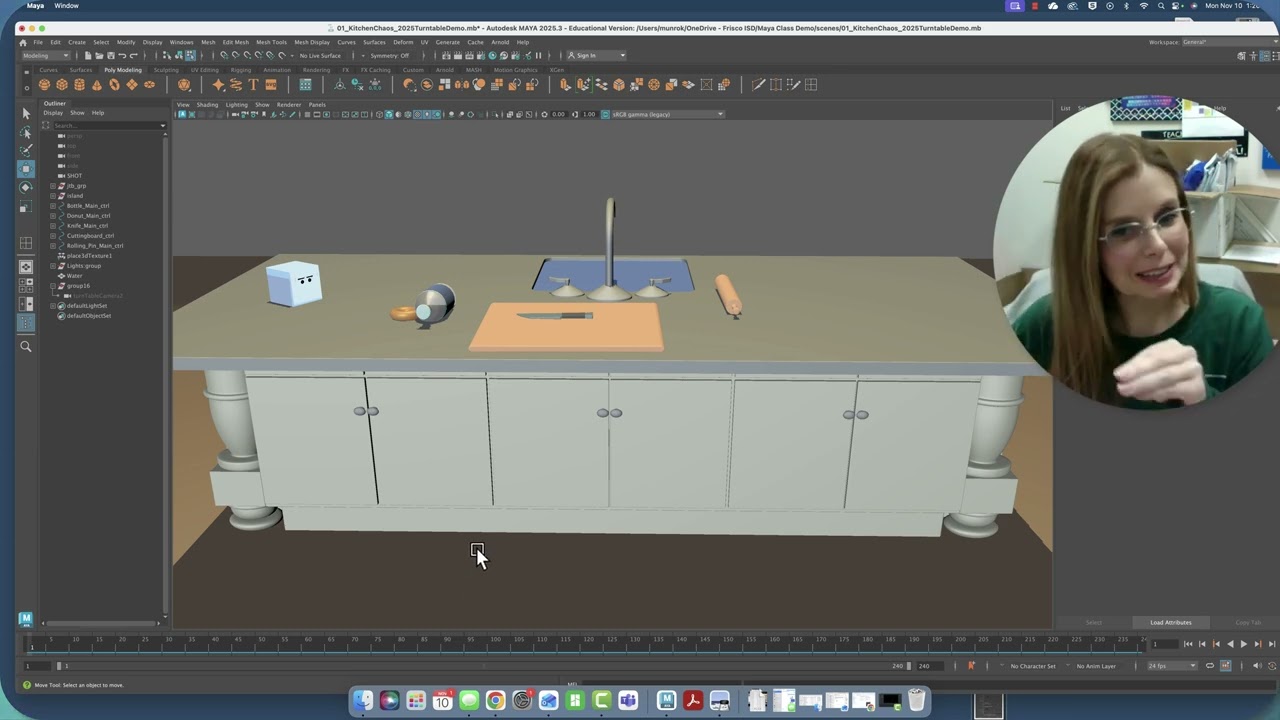Click the range slider end handle near 240

click(908, 666)
